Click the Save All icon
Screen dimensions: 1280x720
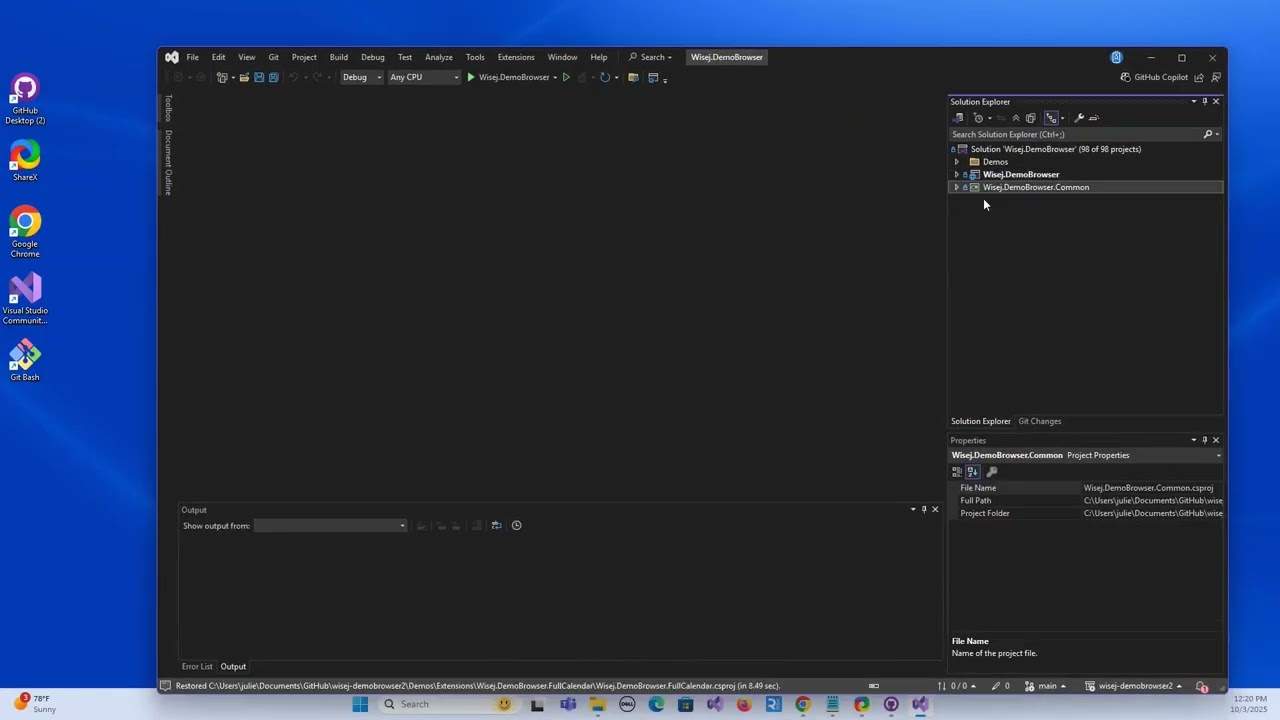click(x=273, y=77)
